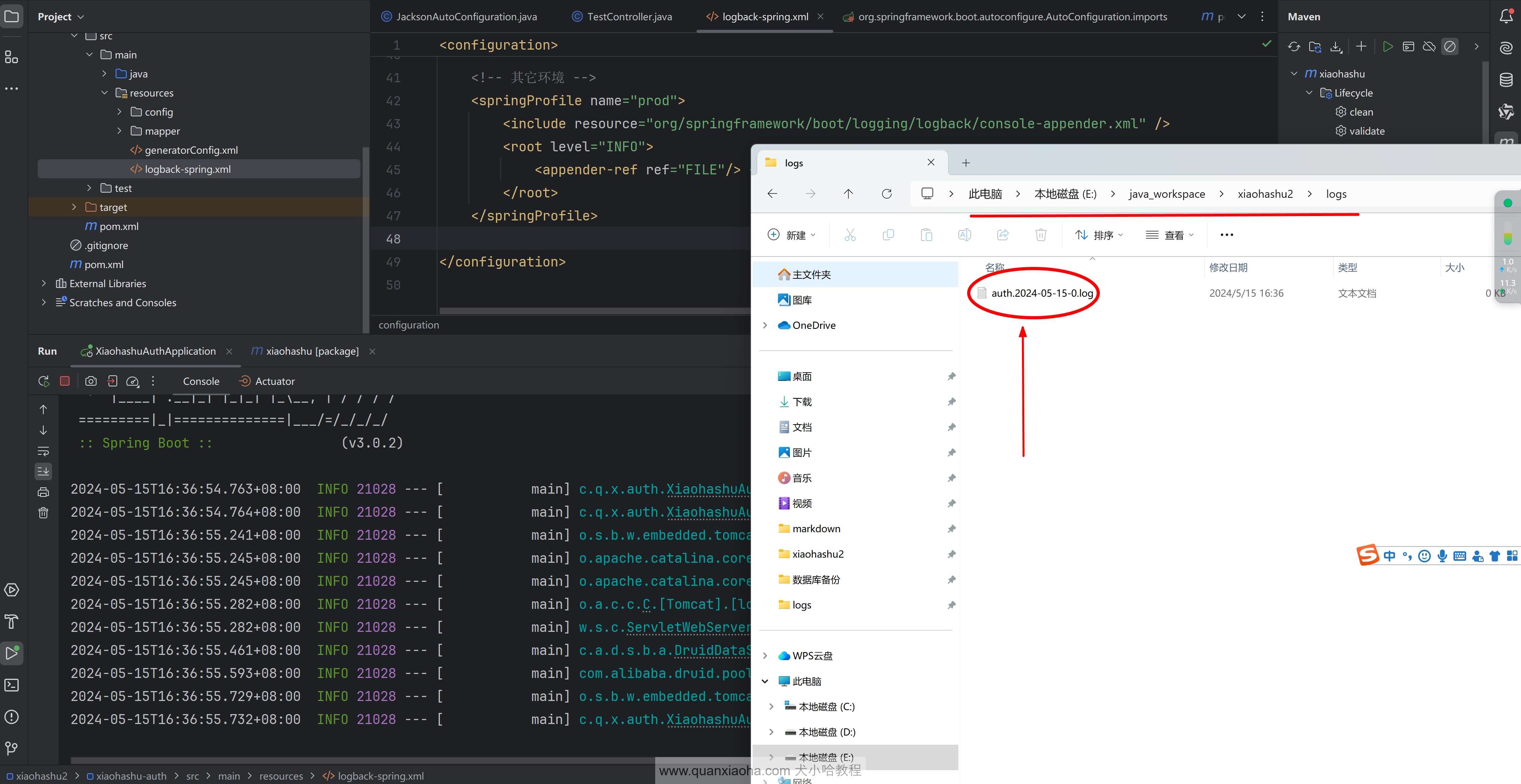
Task: Clear console with the trash icon
Action: 44,512
